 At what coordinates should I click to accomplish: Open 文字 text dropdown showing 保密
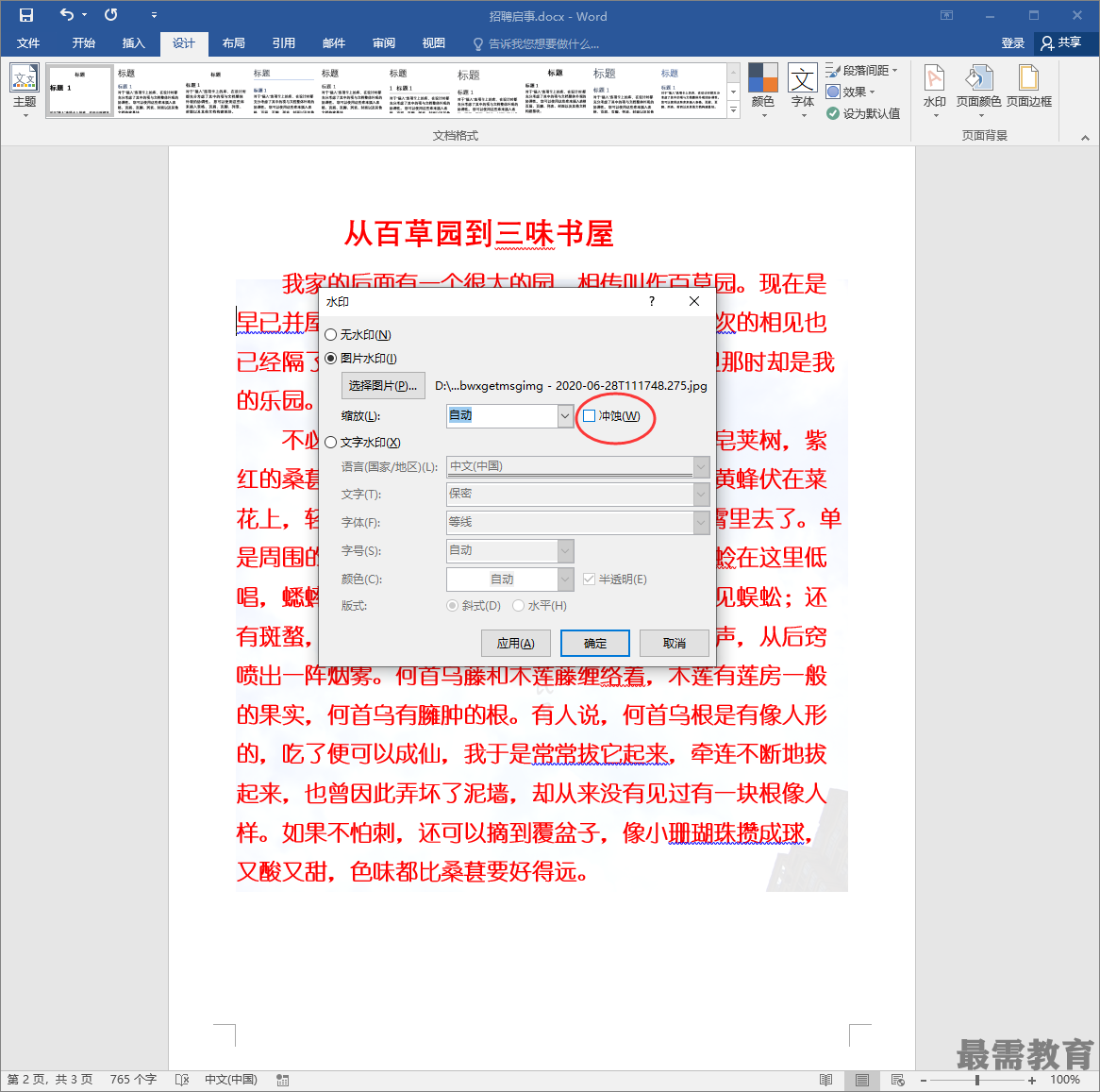(701, 495)
